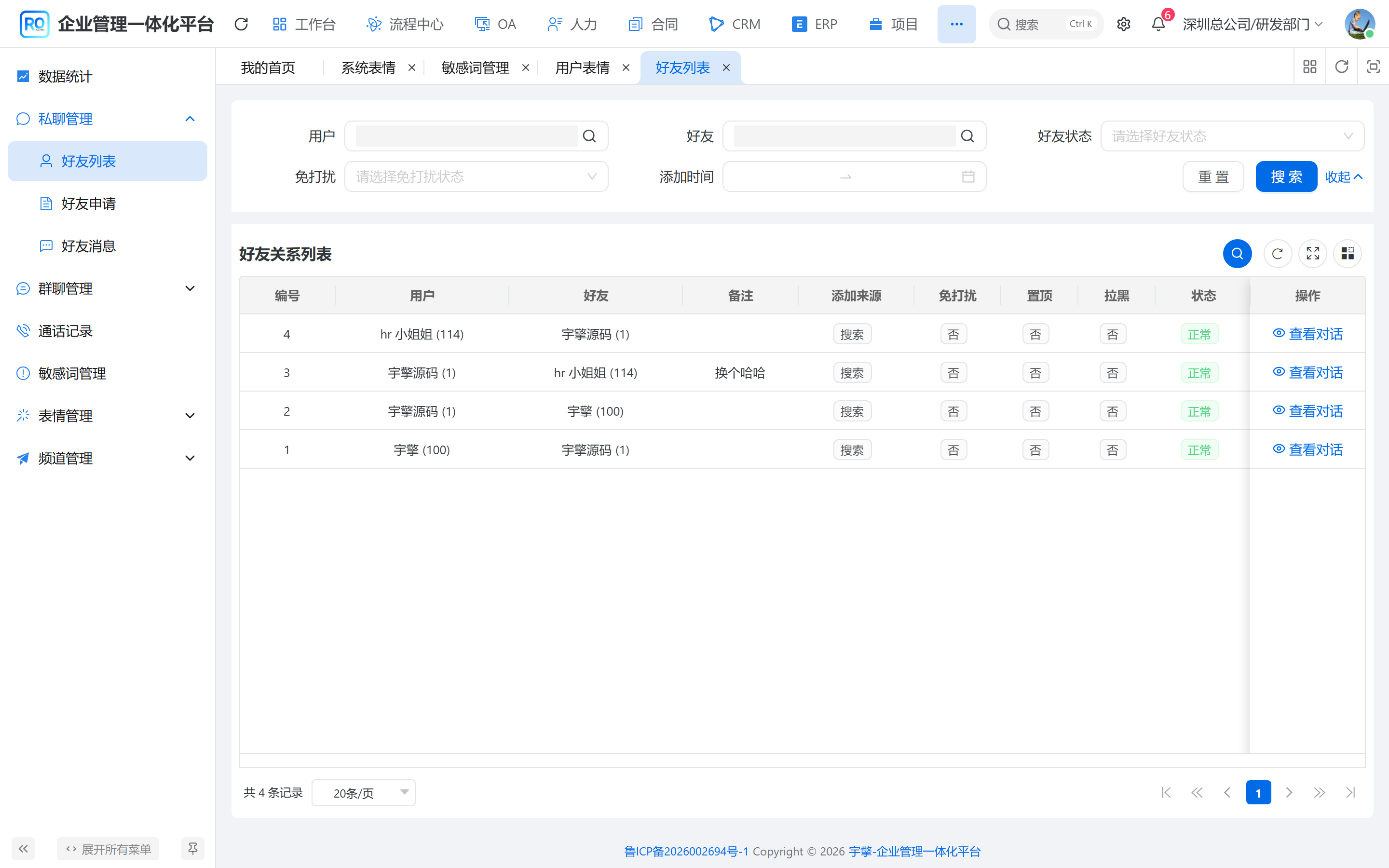The image size is (1389, 868).
Task: Go to next page arrow
Action: [x=1289, y=793]
